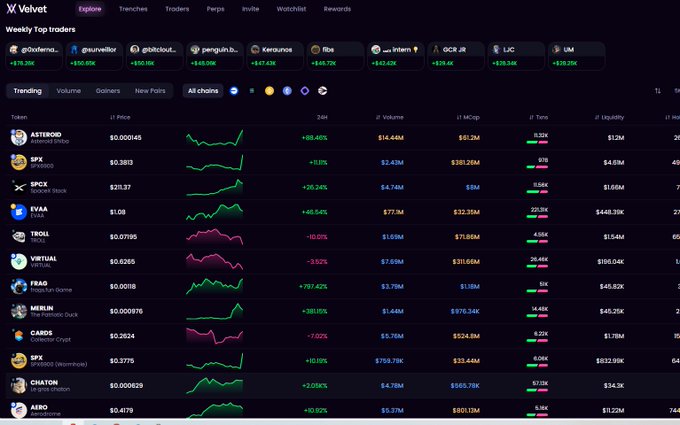Click the MERLIN token logo
Viewport: 680px width, 425px height.
tap(19, 311)
